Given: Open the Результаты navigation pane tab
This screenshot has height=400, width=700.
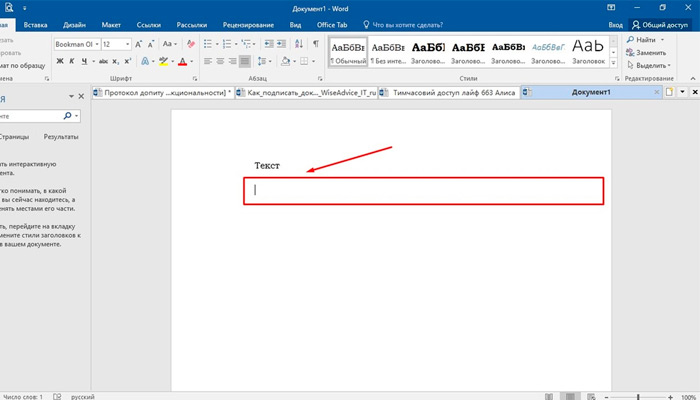Looking at the screenshot, I should (61, 137).
